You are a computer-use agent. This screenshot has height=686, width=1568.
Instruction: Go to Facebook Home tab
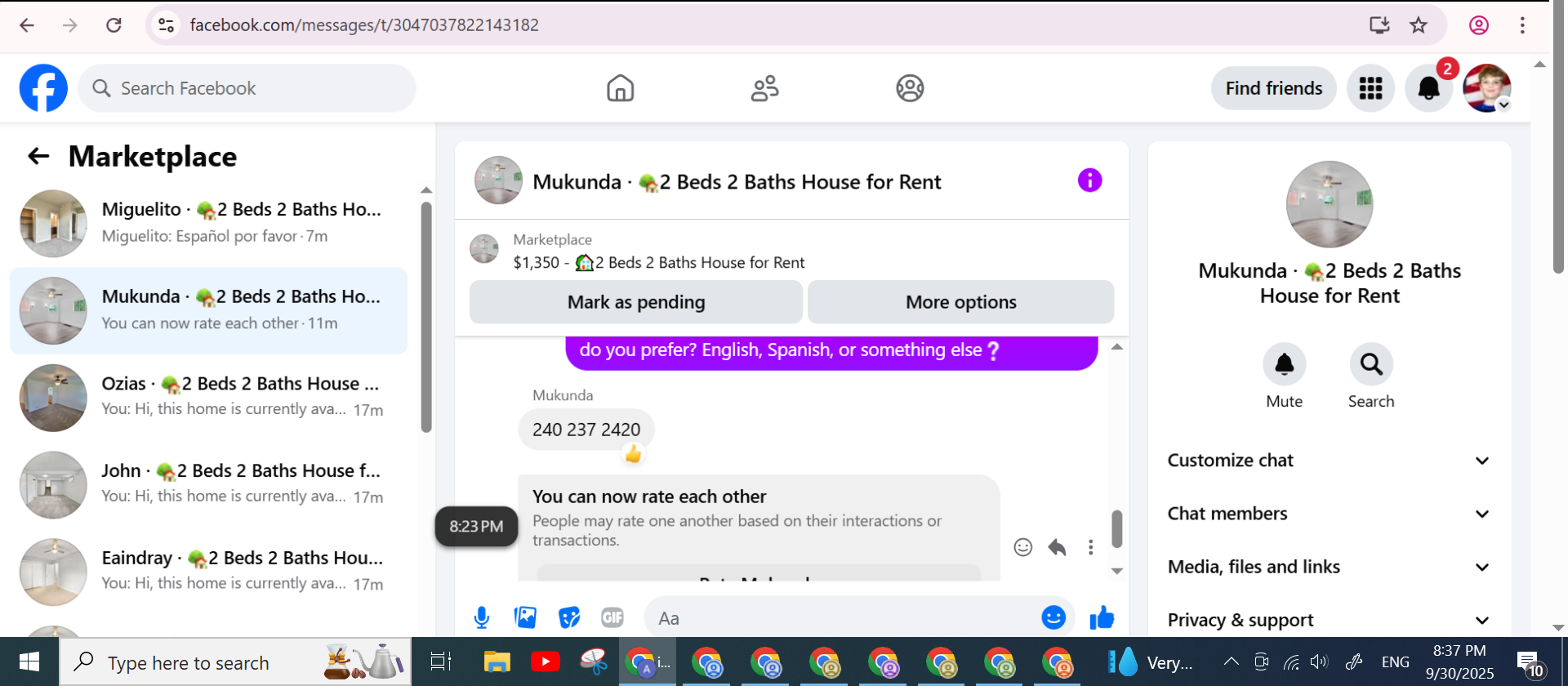(x=621, y=88)
